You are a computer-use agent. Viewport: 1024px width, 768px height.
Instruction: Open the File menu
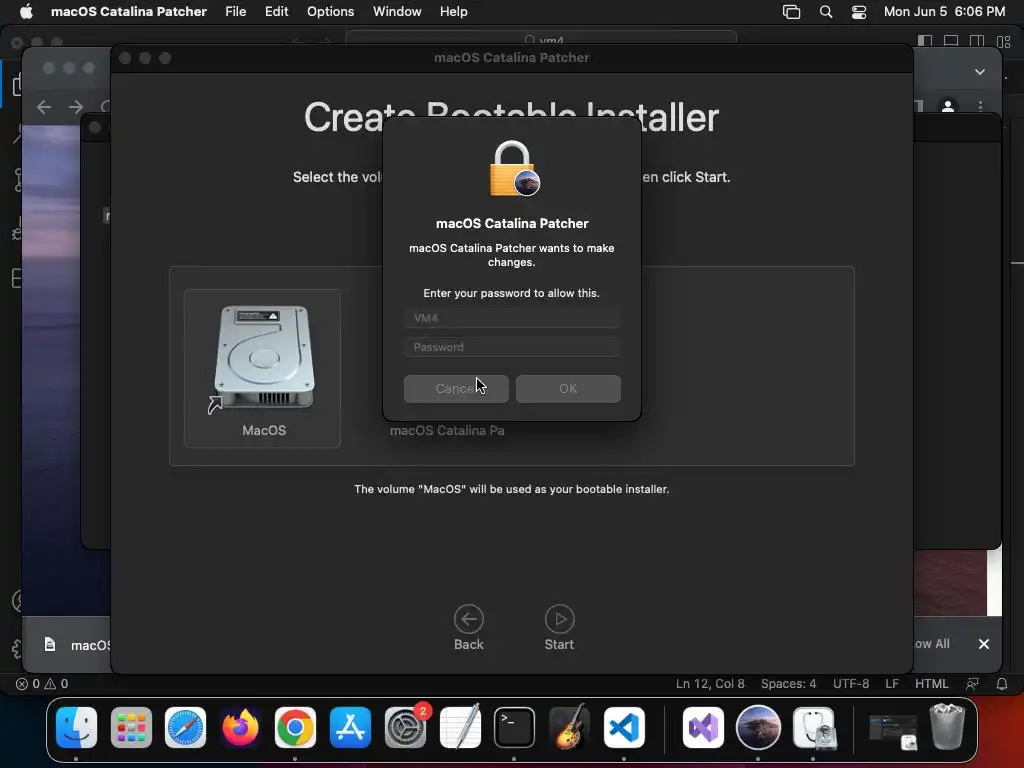pos(235,12)
